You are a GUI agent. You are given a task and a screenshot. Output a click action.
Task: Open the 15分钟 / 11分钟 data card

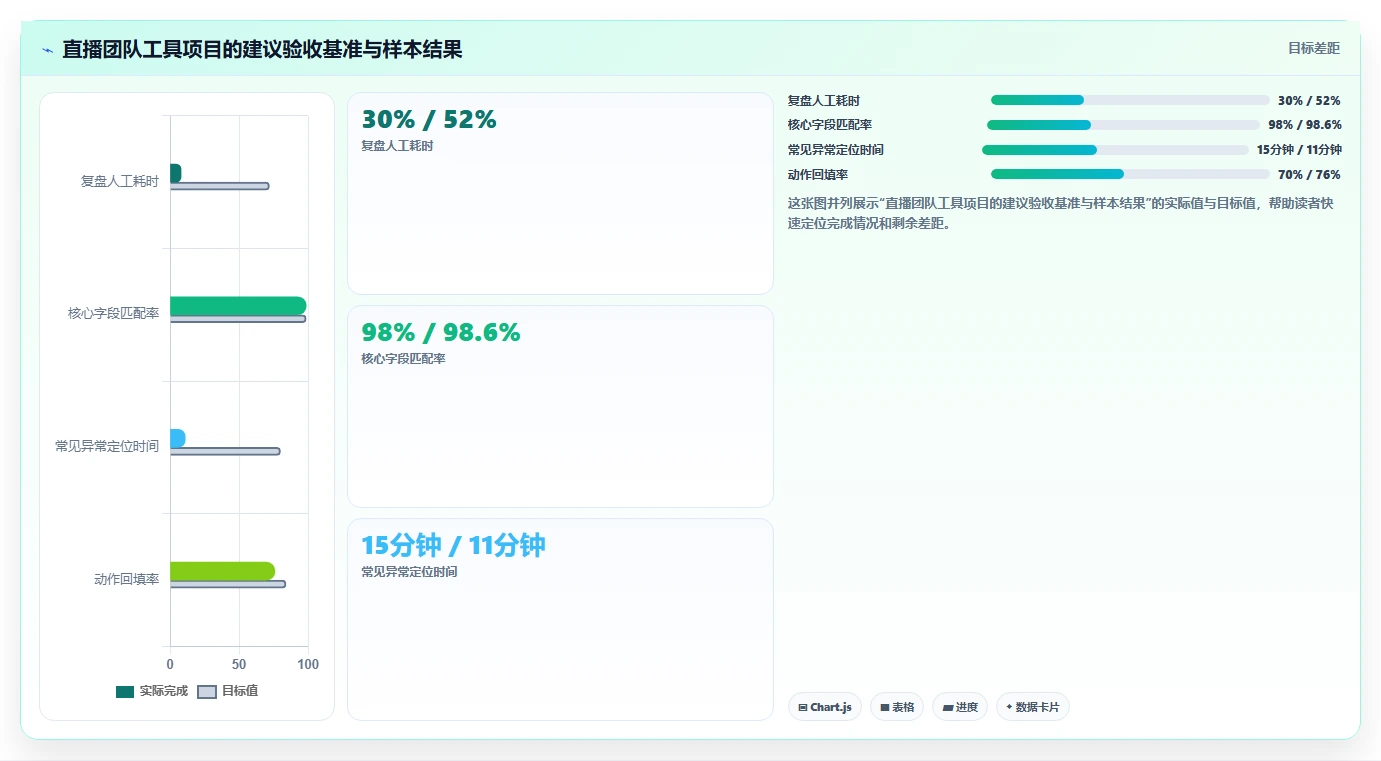(x=560, y=619)
